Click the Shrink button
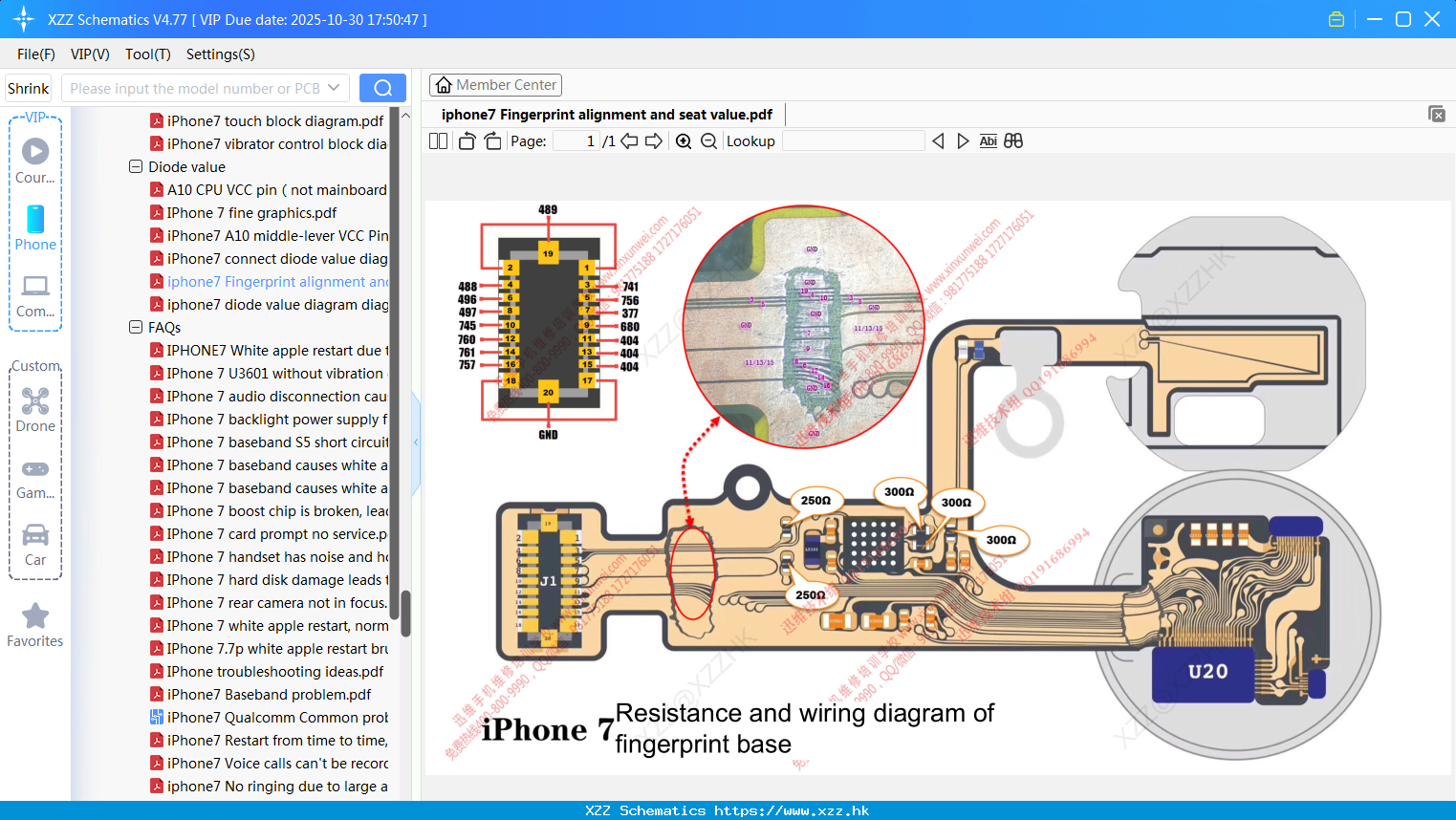 pyautogui.click(x=29, y=88)
